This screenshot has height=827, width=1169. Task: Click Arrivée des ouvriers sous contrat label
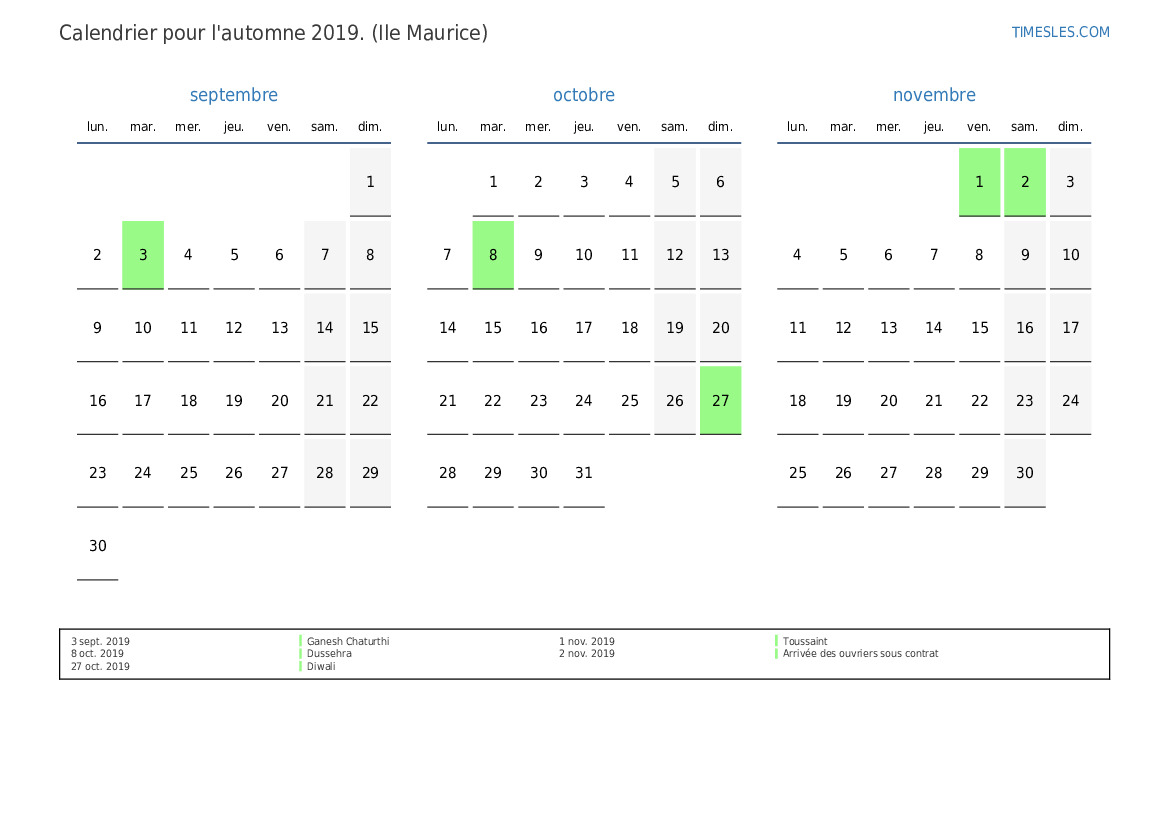(860, 654)
